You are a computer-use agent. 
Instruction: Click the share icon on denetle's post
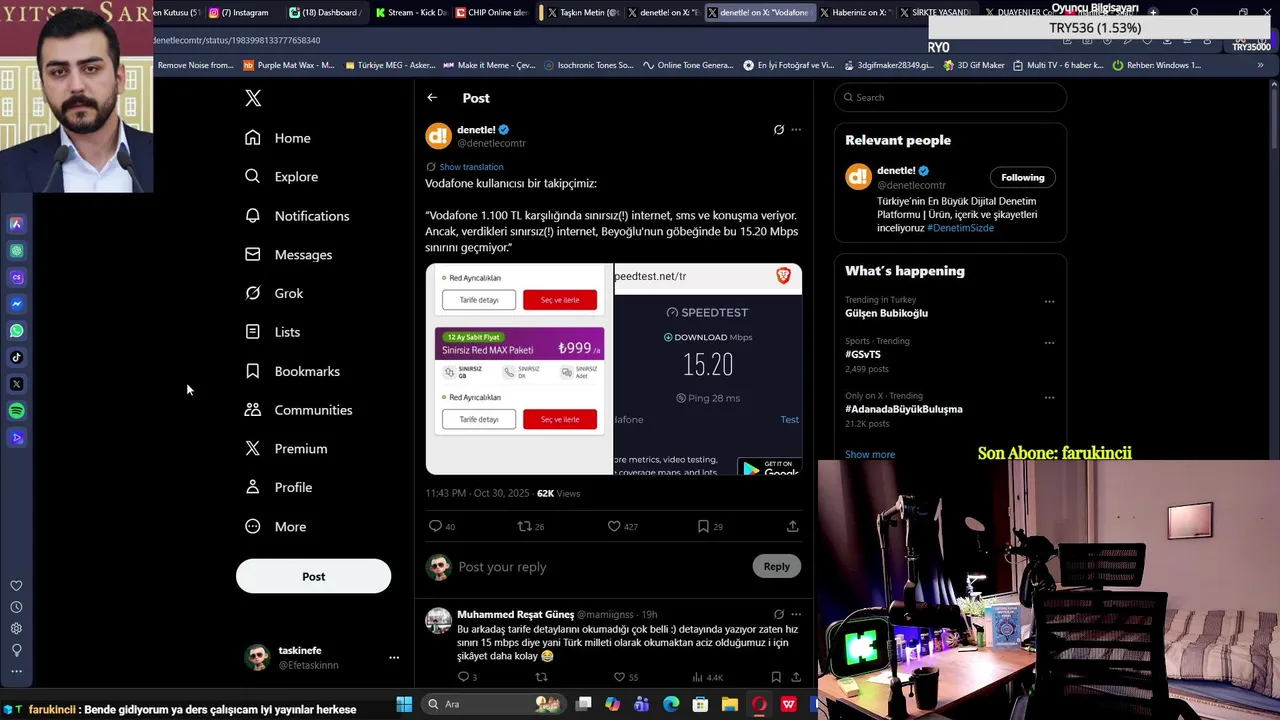pos(792,526)
